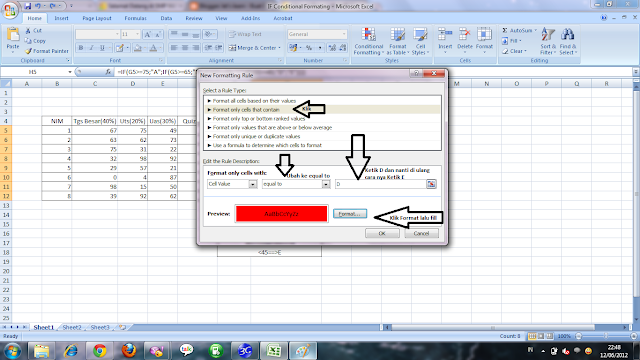Switch to the Page Layout ribbon tab
This screenshot has height=360, width=640.
click(x=97, y=18)
